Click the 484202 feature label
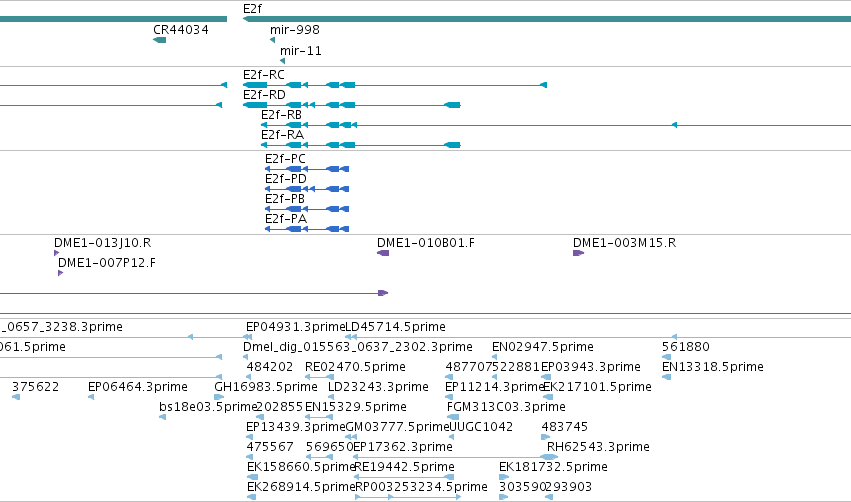This screenshot has width=851, height=502. [x=270, y=367]
